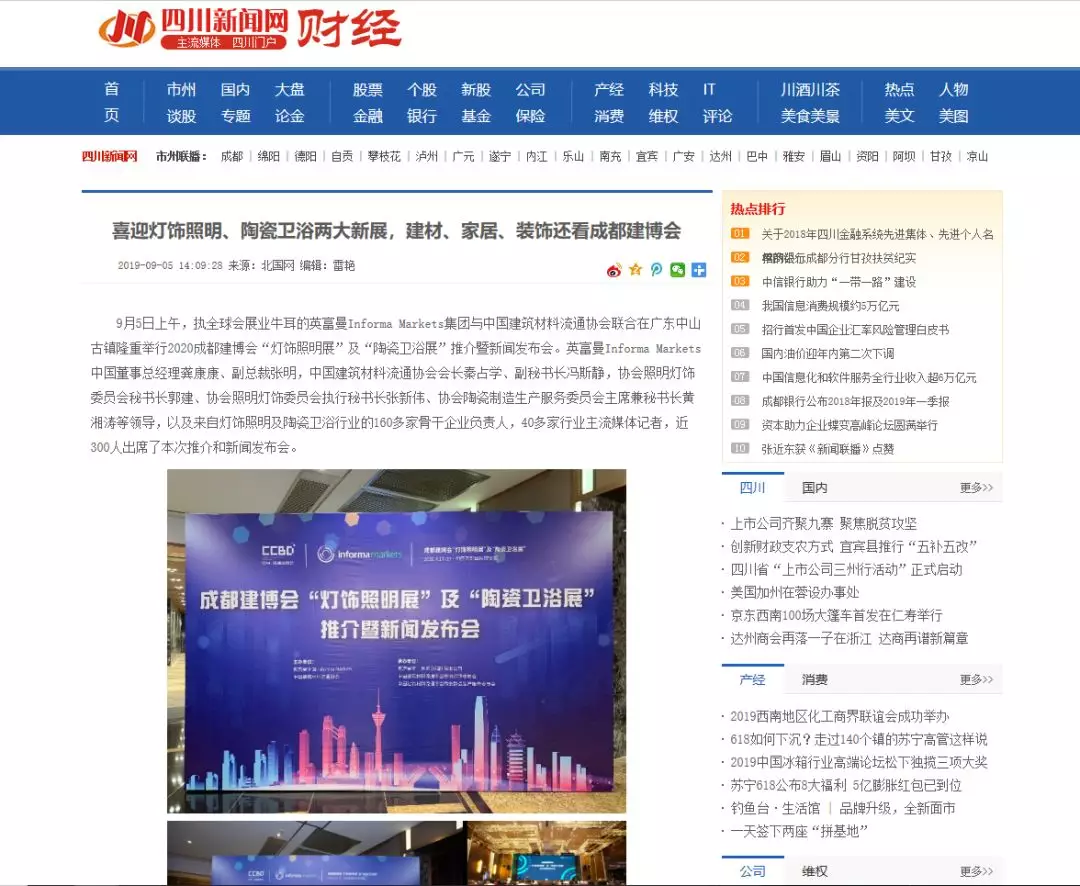Share the article to QQ Zone star icon

coord(635,270)
